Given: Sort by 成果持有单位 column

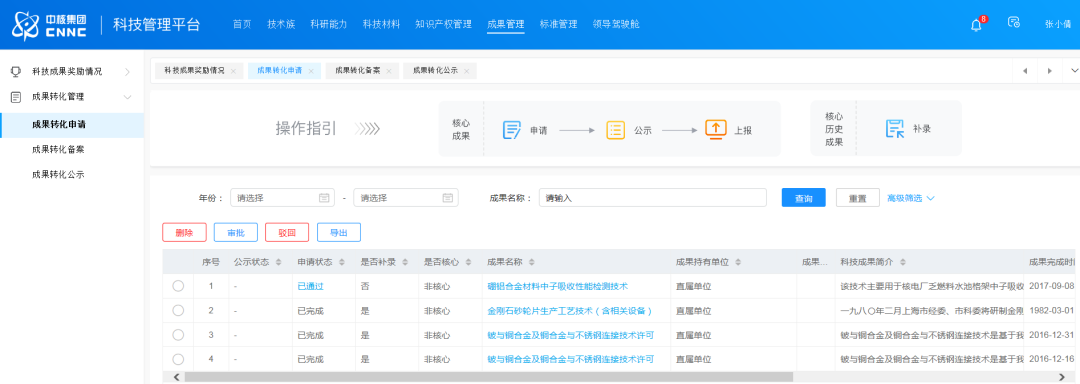Looking at the screenshot, I should click(x=738, y=262).
